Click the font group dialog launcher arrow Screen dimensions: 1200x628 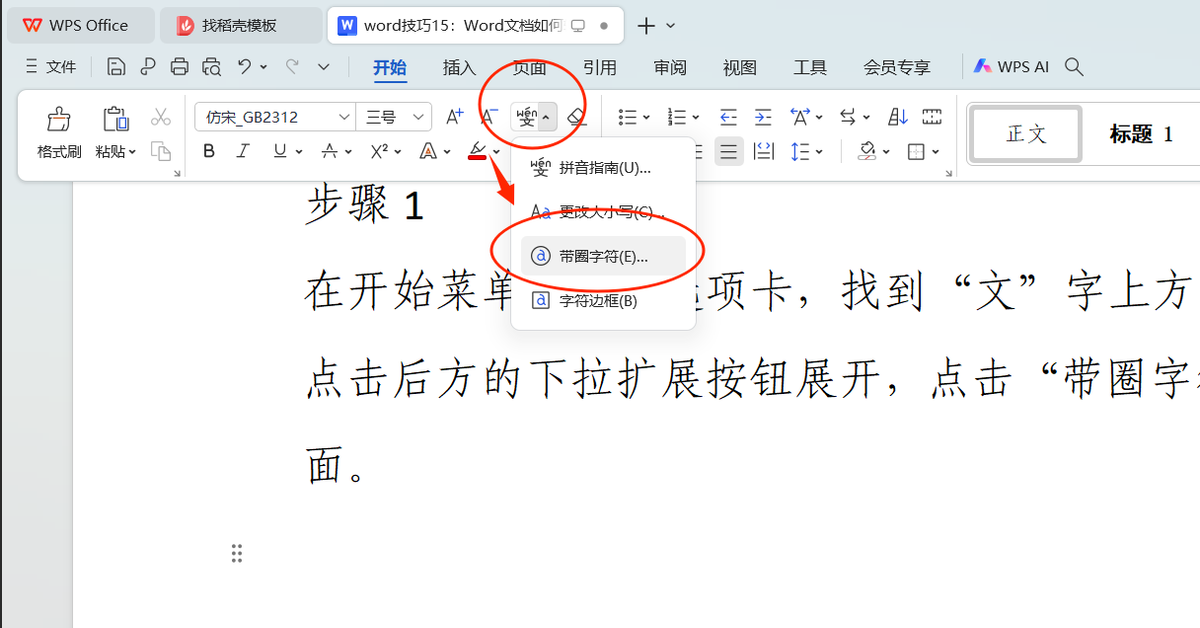click(177, 174)
